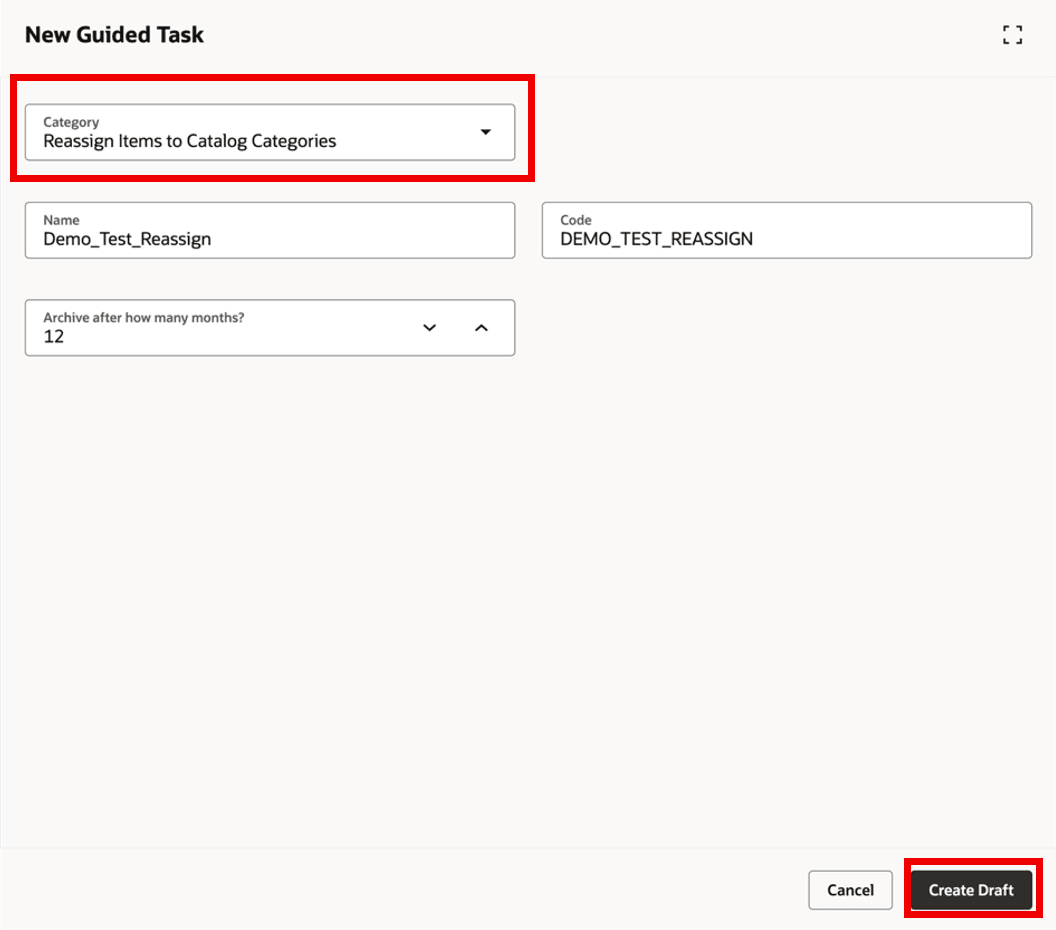Click the downward chevron on the months stepper
This screenshot has width=1056, height=930.
pos(429,327)
